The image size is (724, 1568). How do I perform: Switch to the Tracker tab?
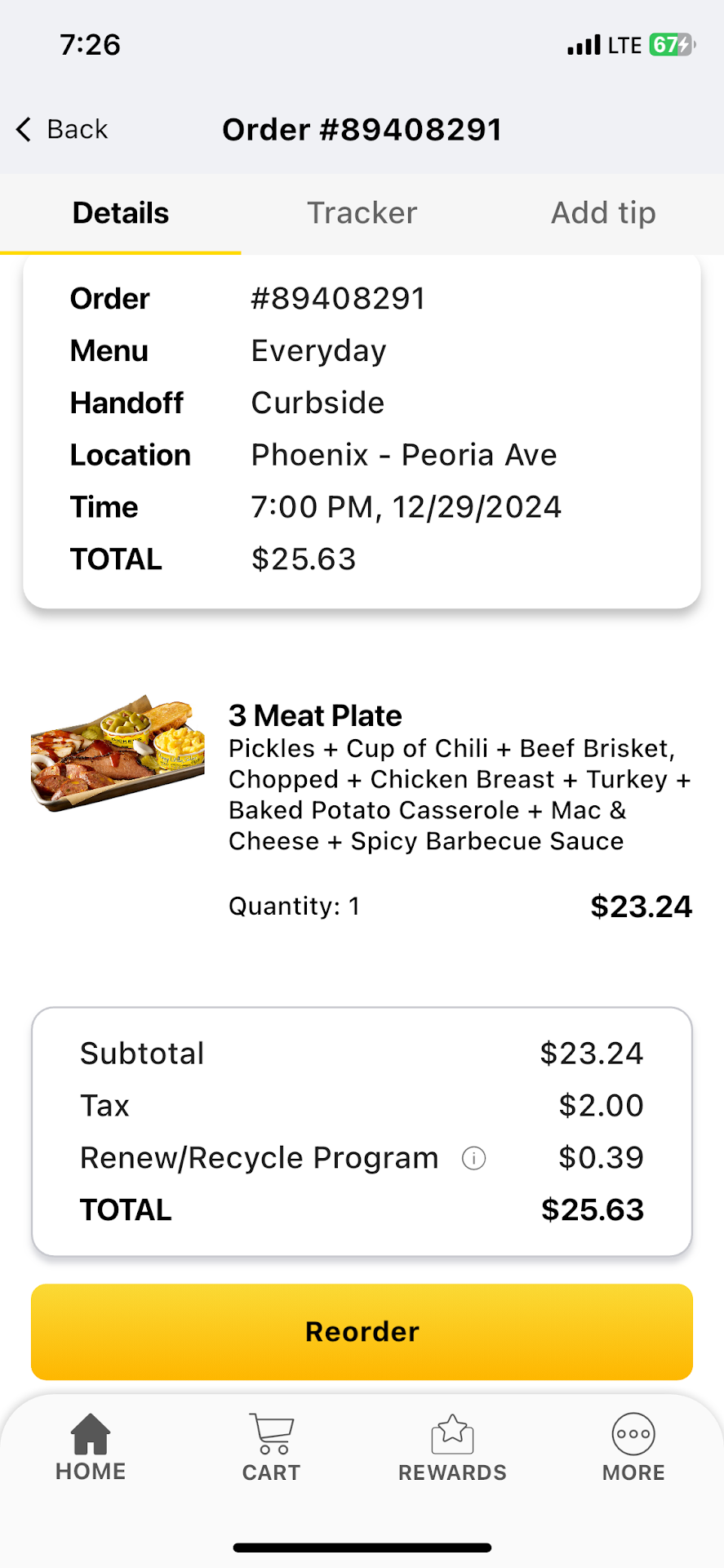coord(362,213)
